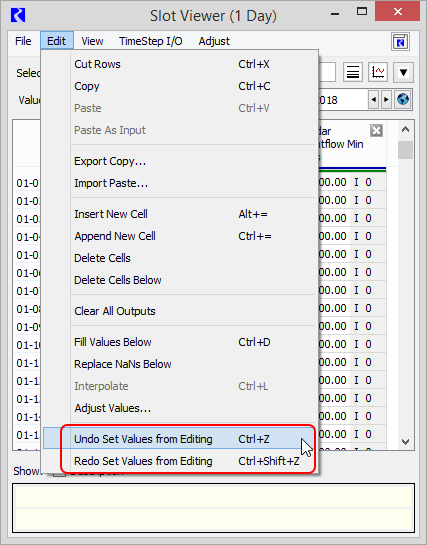The height and width of the screenshot is (545, 427).
Task: Close the Outflow Min column with the X
Action: [x=376, y=131]
